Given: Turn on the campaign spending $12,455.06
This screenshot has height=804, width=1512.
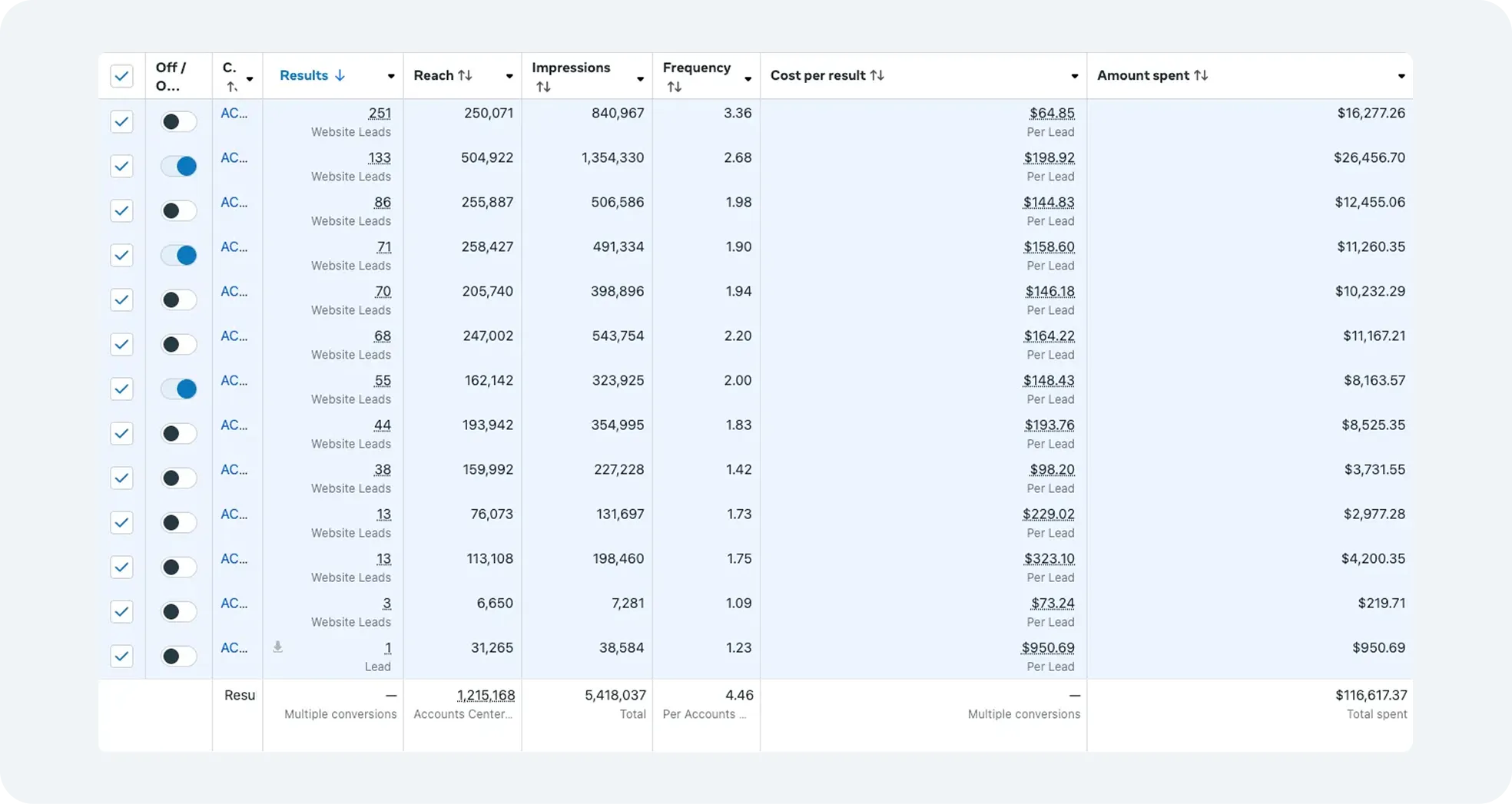Looking at the screenshot, I should [x=178, y=210].
